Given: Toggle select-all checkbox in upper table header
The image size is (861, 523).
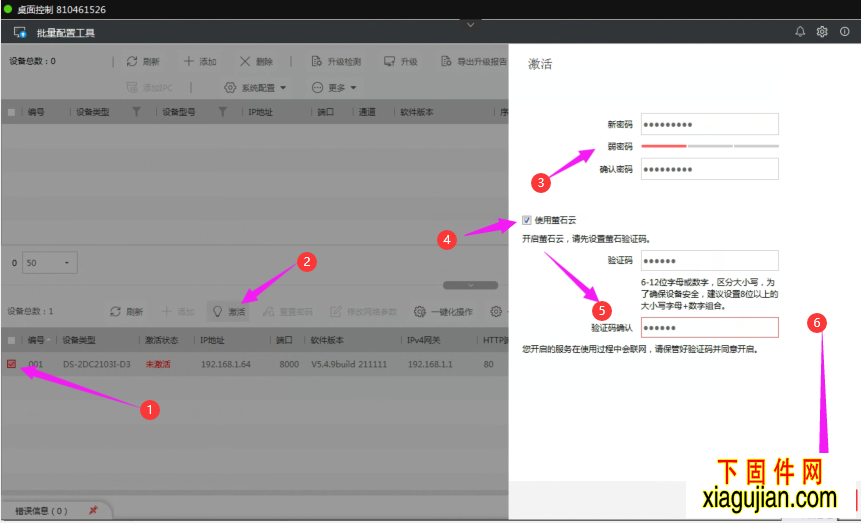Looking at the screenshot, I should click(11, 112).
